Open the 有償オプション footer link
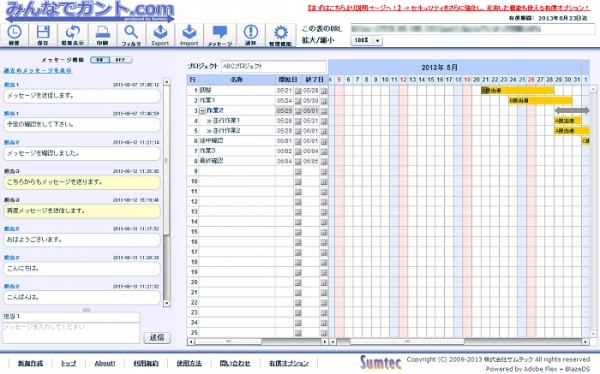The height and width of the screenshot is (374, 600). pos(289,363)
